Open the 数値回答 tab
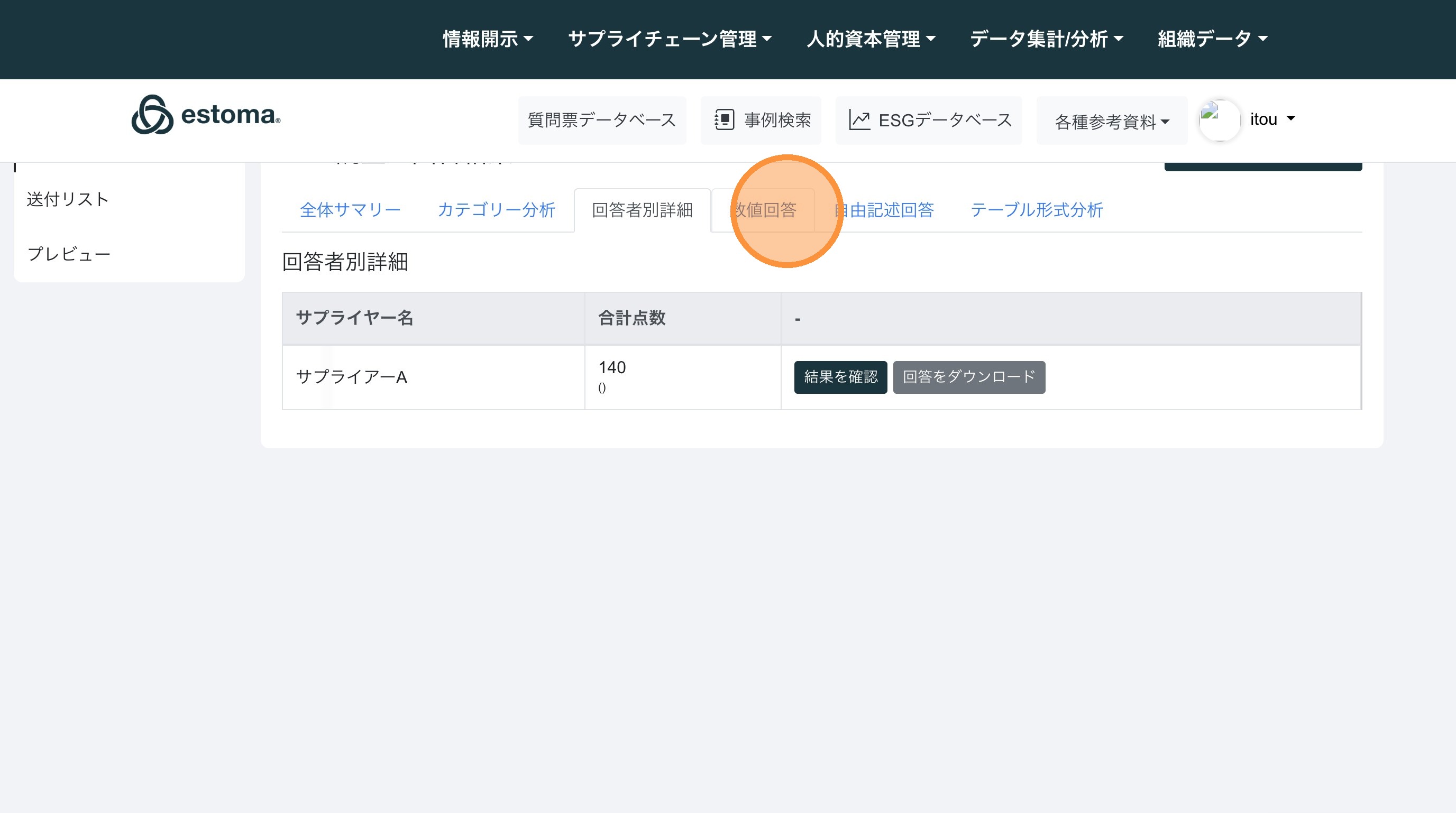Image resolution: width=1456 pixels, height=813 pixels. point(764,210)
